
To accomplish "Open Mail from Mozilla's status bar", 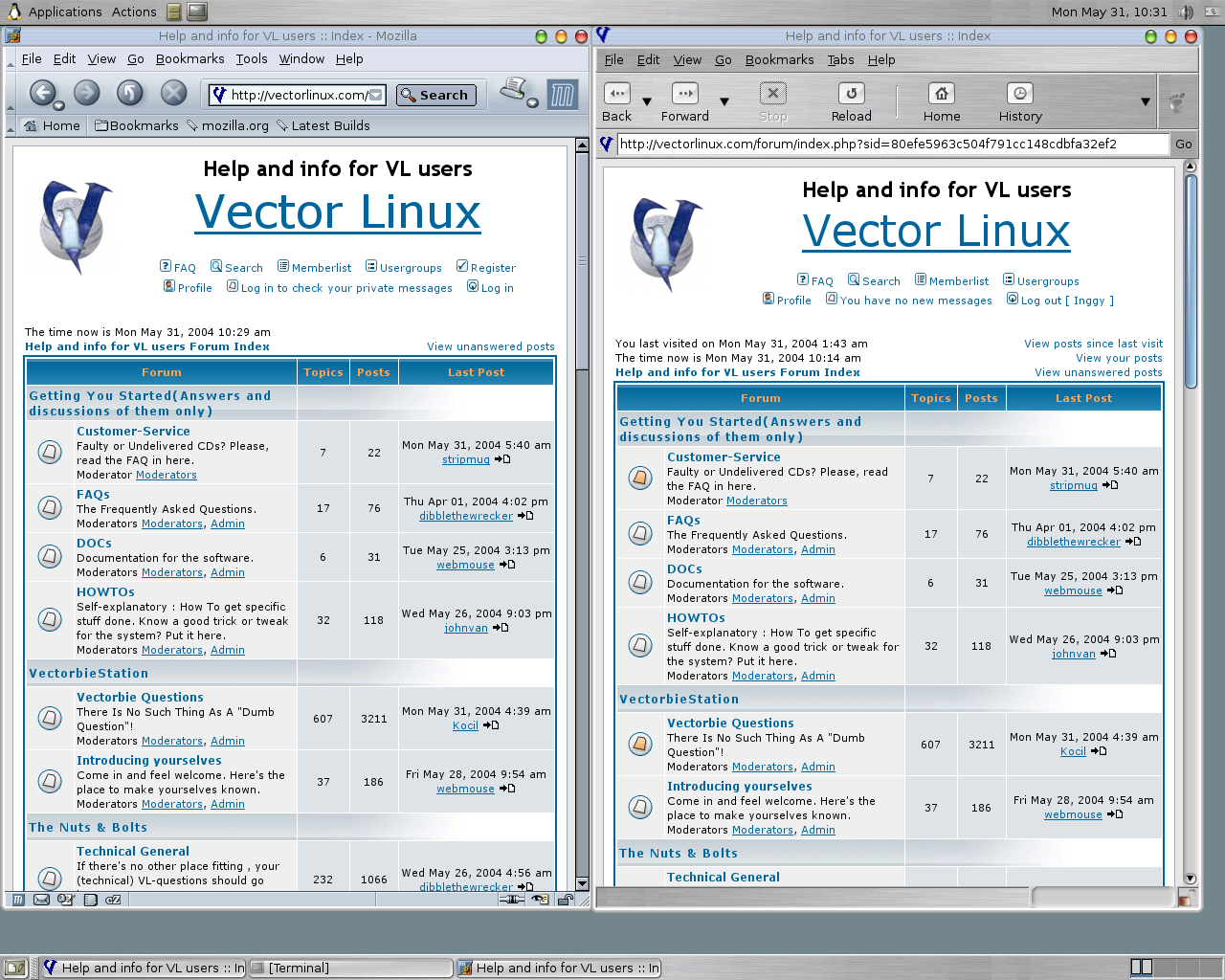I will click(x=41, y=900).
